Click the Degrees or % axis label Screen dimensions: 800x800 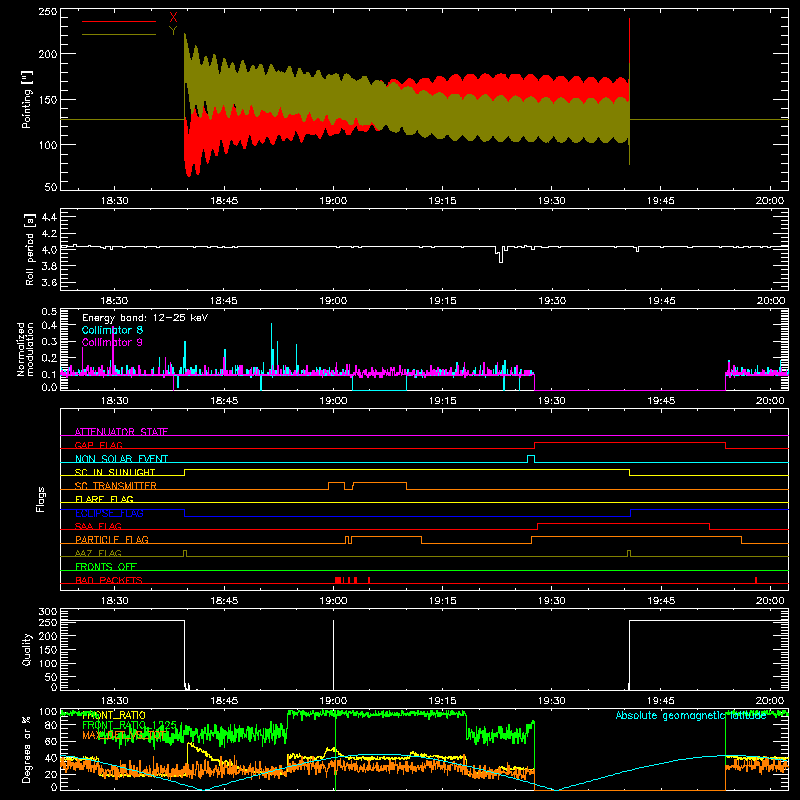pyautogui.click(x=27, y=749)
